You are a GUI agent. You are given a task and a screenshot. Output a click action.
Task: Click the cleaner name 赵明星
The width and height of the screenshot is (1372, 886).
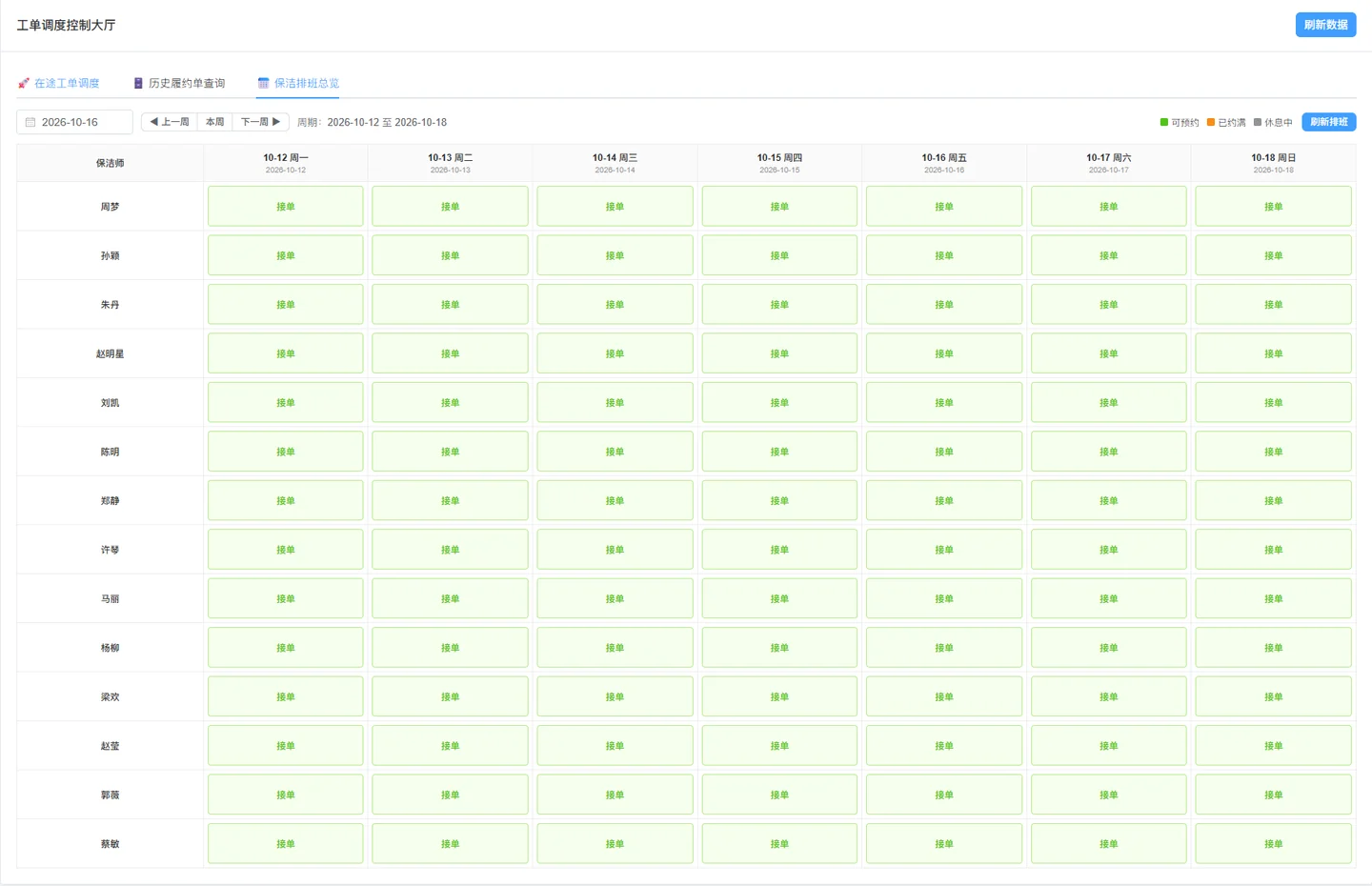[x=111, y=353]
